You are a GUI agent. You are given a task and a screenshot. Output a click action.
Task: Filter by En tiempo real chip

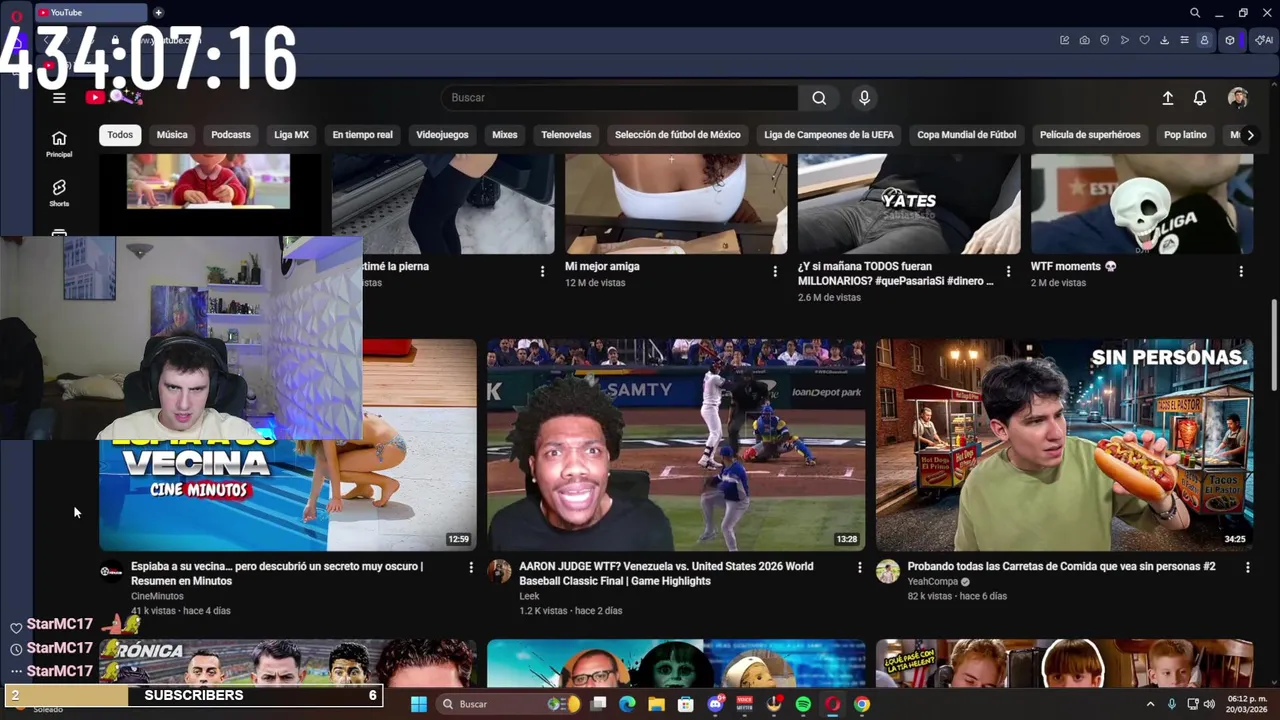tap(362, 135)
